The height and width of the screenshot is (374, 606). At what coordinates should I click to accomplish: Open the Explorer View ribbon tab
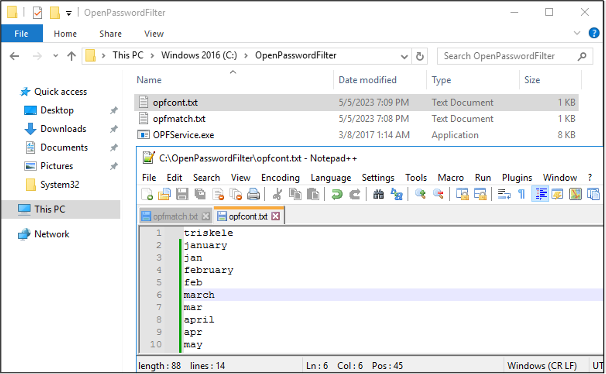pyautogui.click(x=154, y=34)
